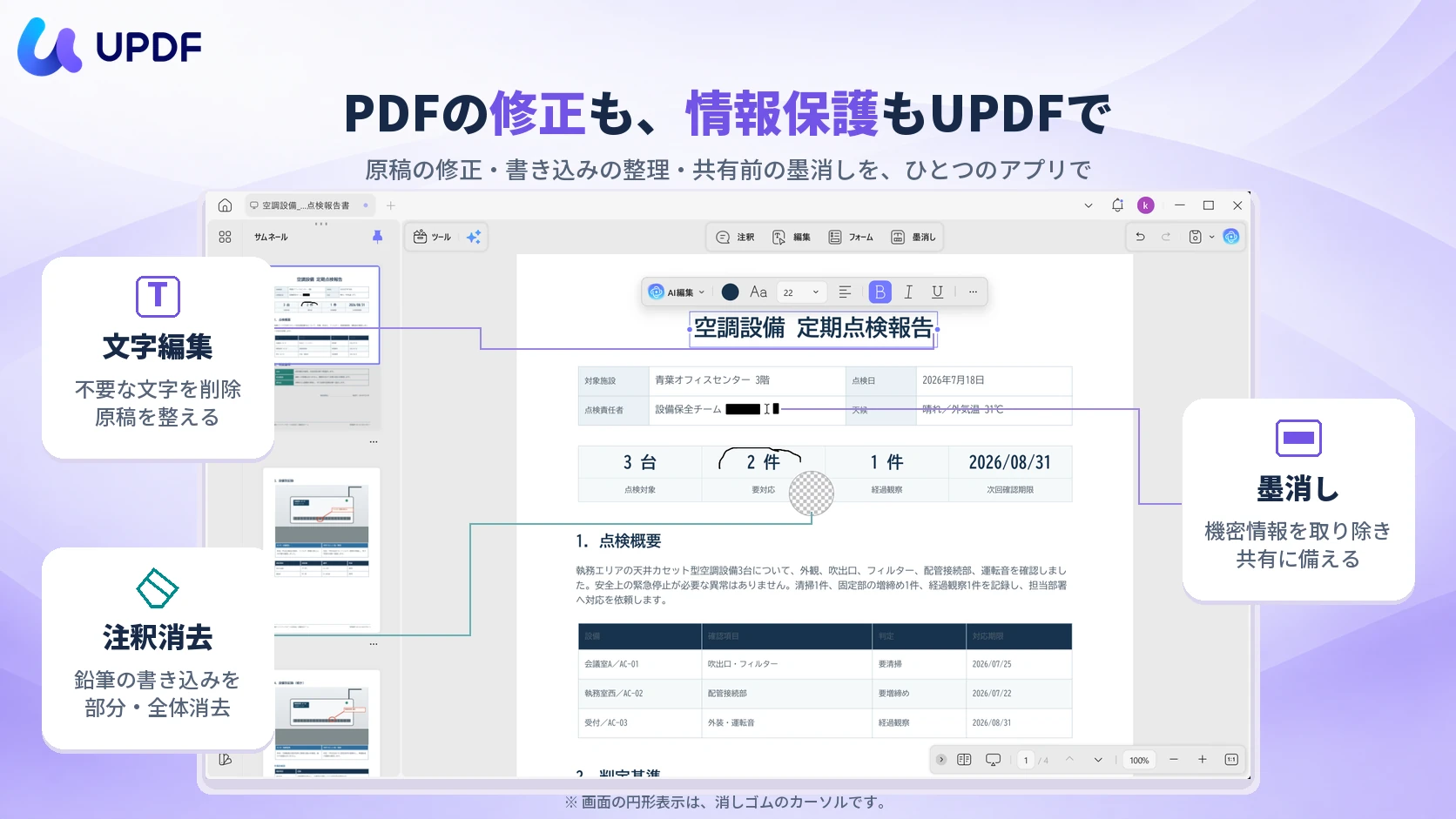Save the document with the save icon
This screenshot has width=1456, height=819.
tap(1196, 237)
